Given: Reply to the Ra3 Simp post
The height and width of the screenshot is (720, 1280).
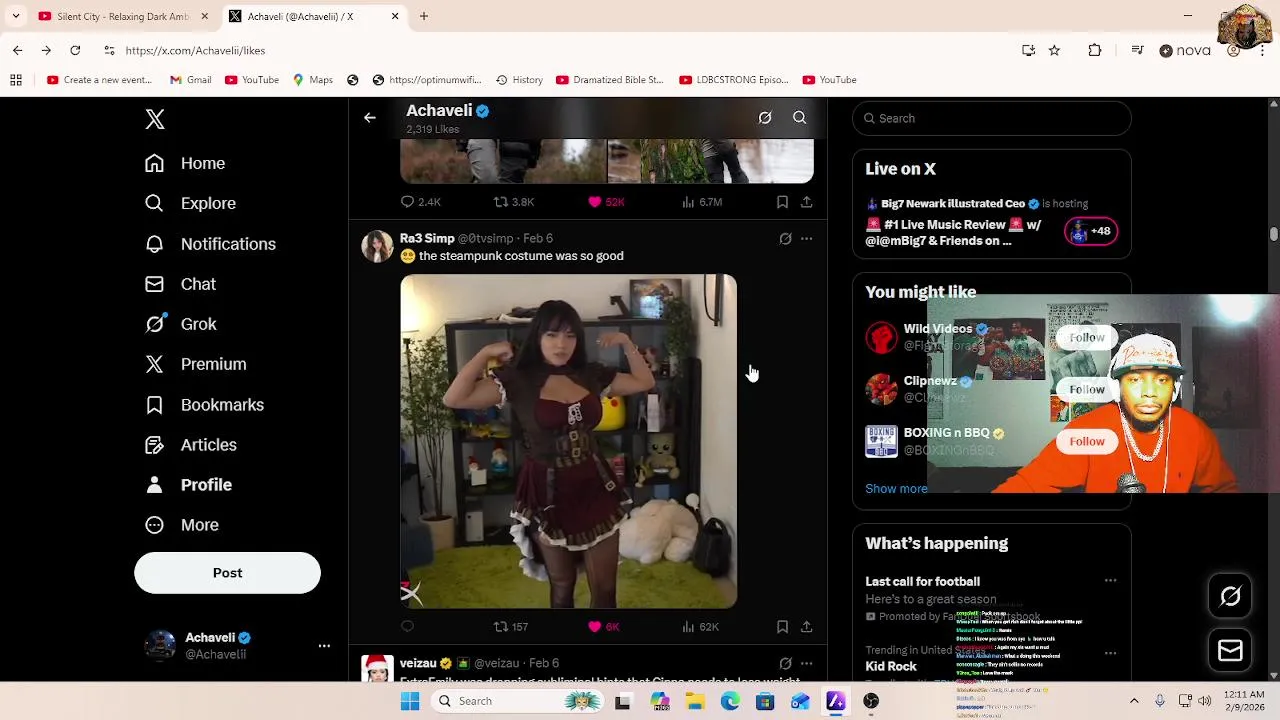Looking at the screenshot, I should [407, 627].
